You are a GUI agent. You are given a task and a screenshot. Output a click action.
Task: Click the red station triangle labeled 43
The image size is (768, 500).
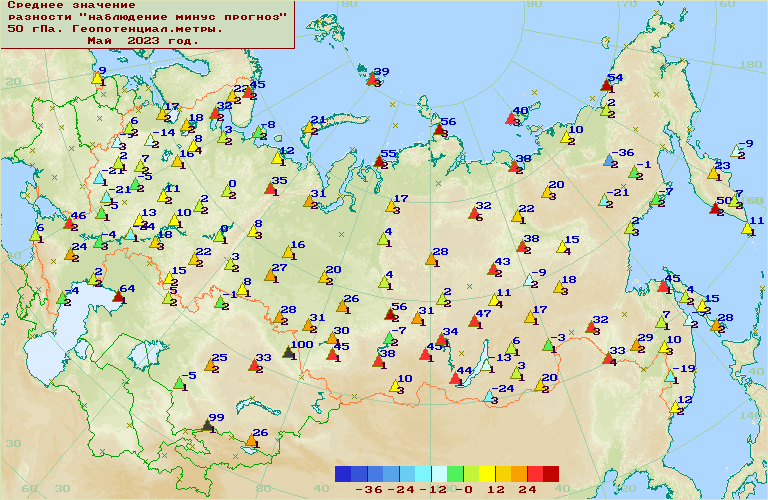pyautogui.click(x=494, y=268)
